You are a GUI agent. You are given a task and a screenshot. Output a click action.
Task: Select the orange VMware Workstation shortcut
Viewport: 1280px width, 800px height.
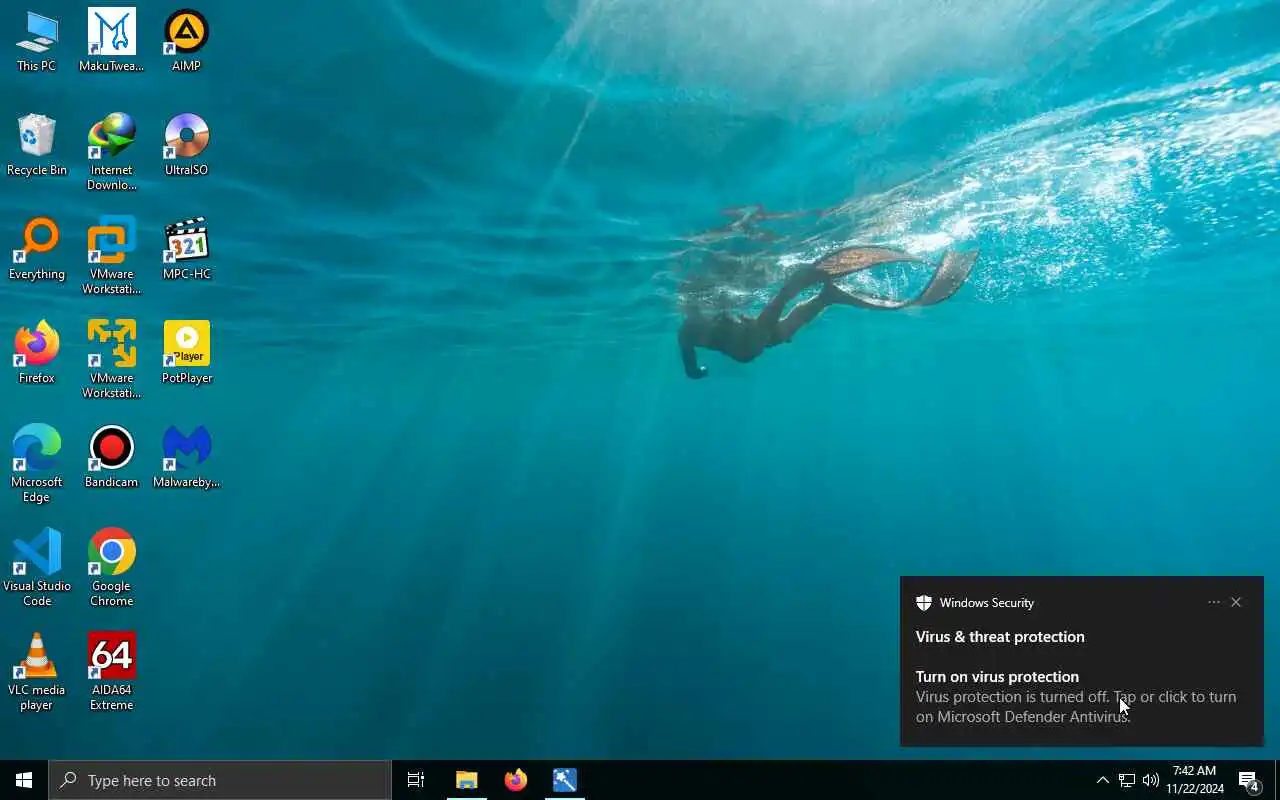click(111, 360)
